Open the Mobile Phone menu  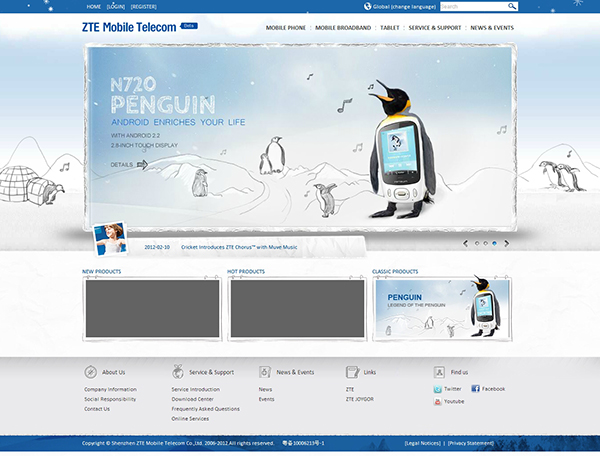pyautogui.click(x=286, y=28)
